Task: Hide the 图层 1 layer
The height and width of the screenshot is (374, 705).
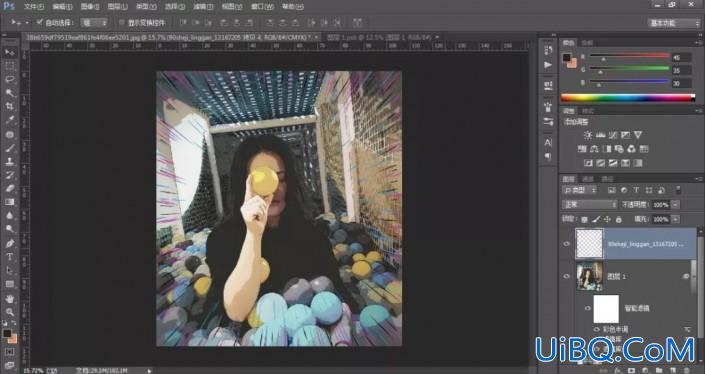Action: pos(567,276)
